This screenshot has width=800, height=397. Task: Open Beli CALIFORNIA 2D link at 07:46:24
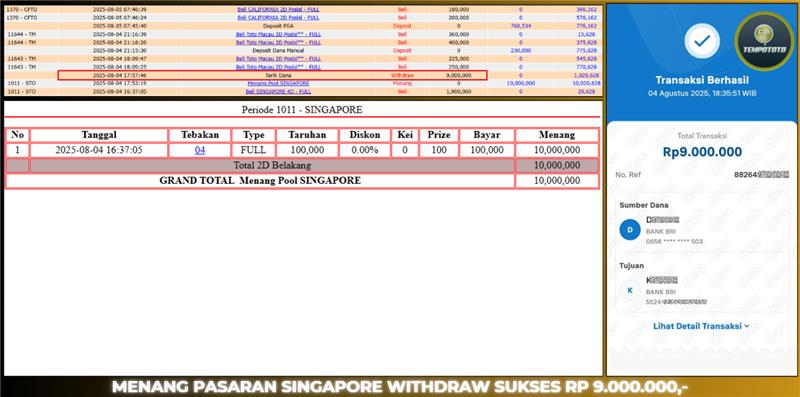pos(279,17)
